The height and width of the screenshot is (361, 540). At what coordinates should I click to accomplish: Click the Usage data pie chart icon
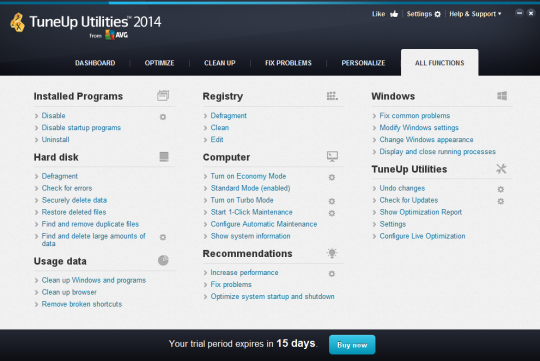(163, 260)
